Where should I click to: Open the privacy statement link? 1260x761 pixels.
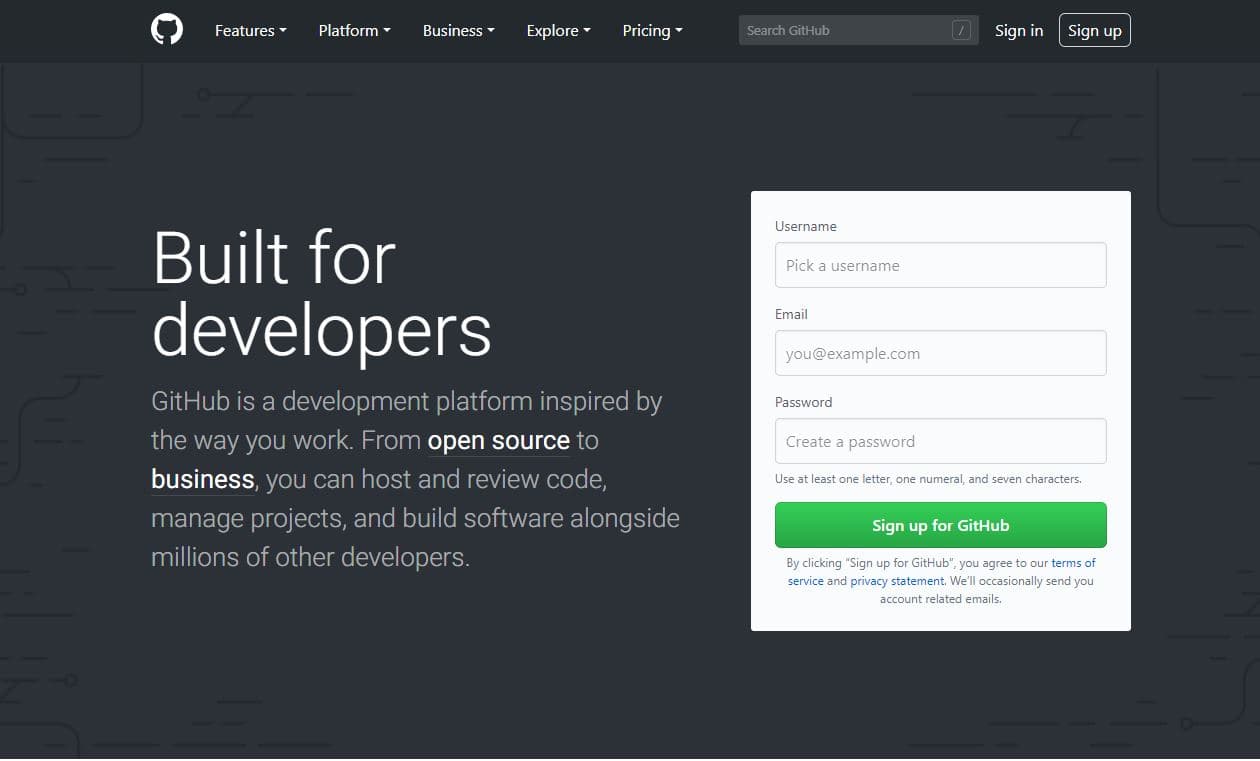897,581
